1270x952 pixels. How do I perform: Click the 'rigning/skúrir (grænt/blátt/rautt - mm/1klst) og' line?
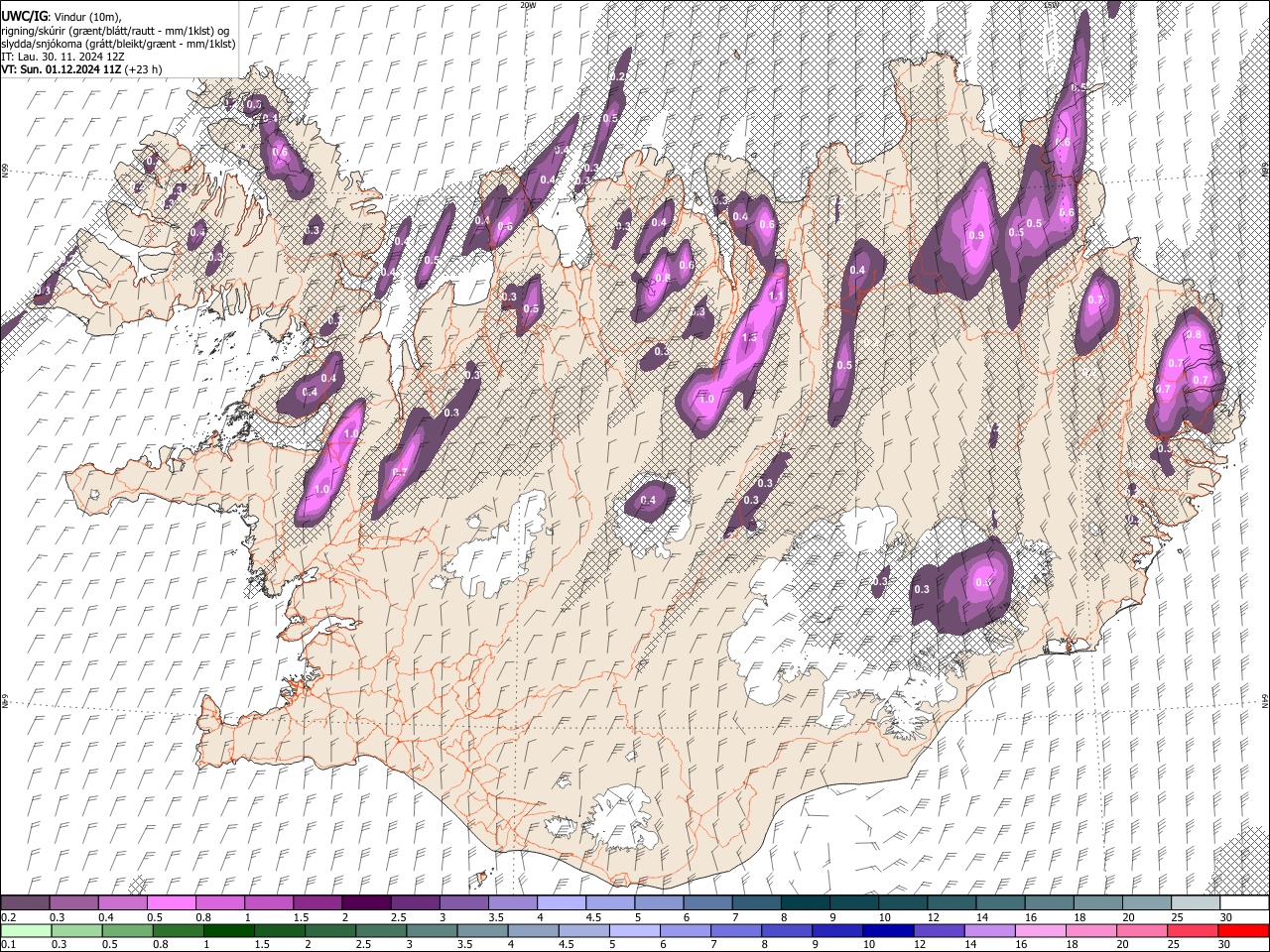115,31
